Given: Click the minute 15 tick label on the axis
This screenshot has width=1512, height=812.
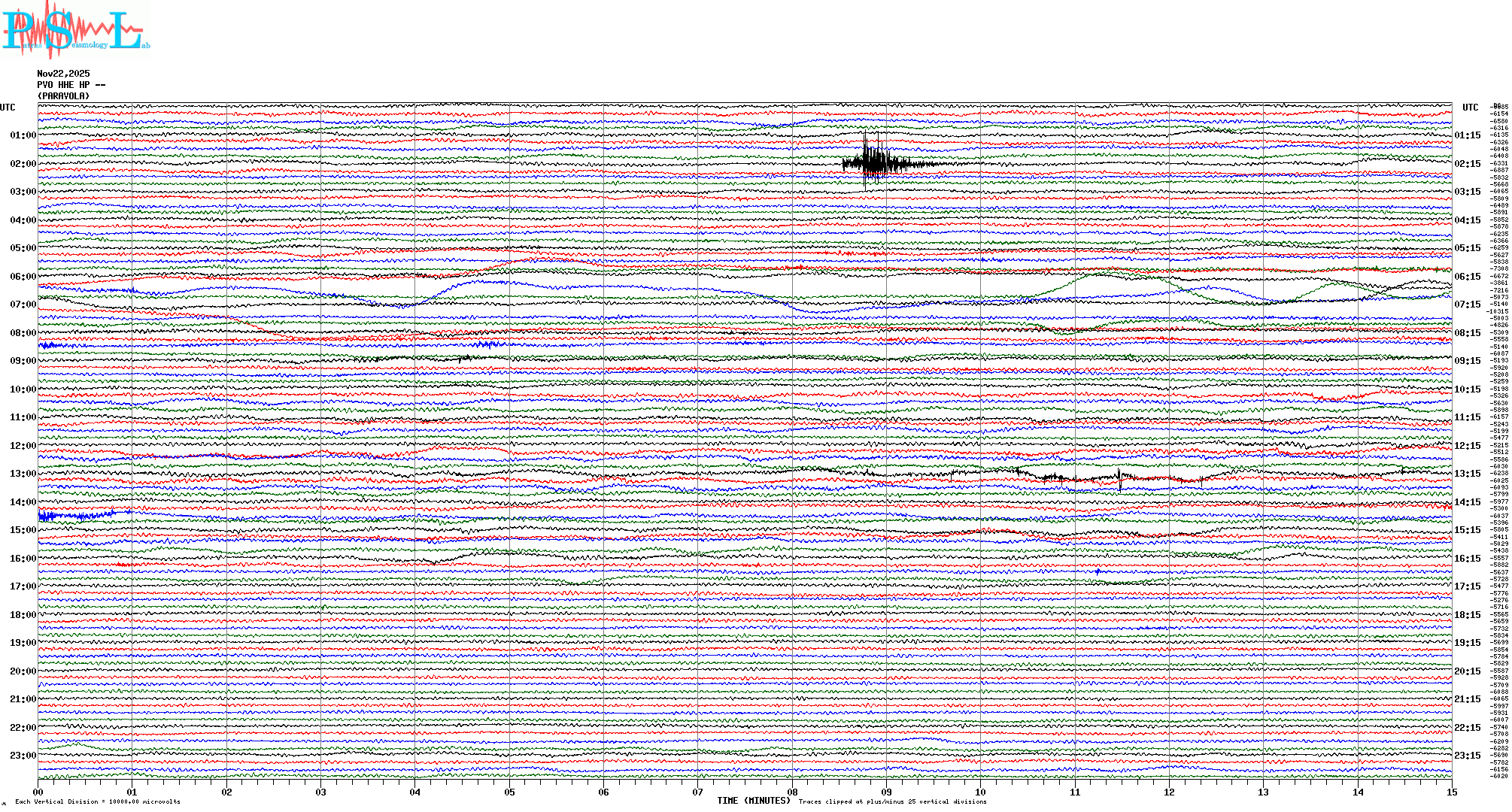Looking at the screenshot, I should [x=1451, y=792].
